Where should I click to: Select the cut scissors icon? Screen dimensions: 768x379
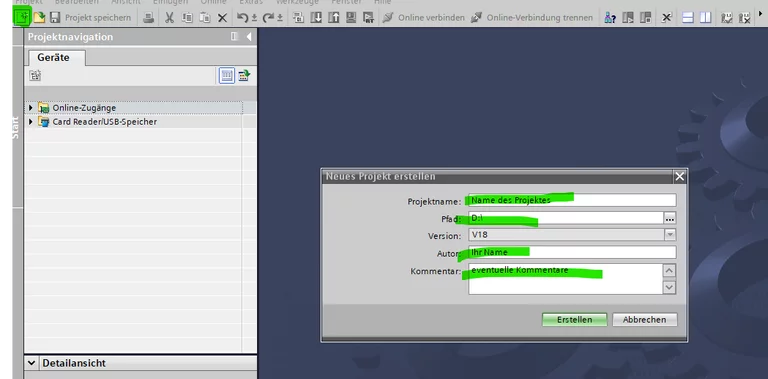click(169, 18)
